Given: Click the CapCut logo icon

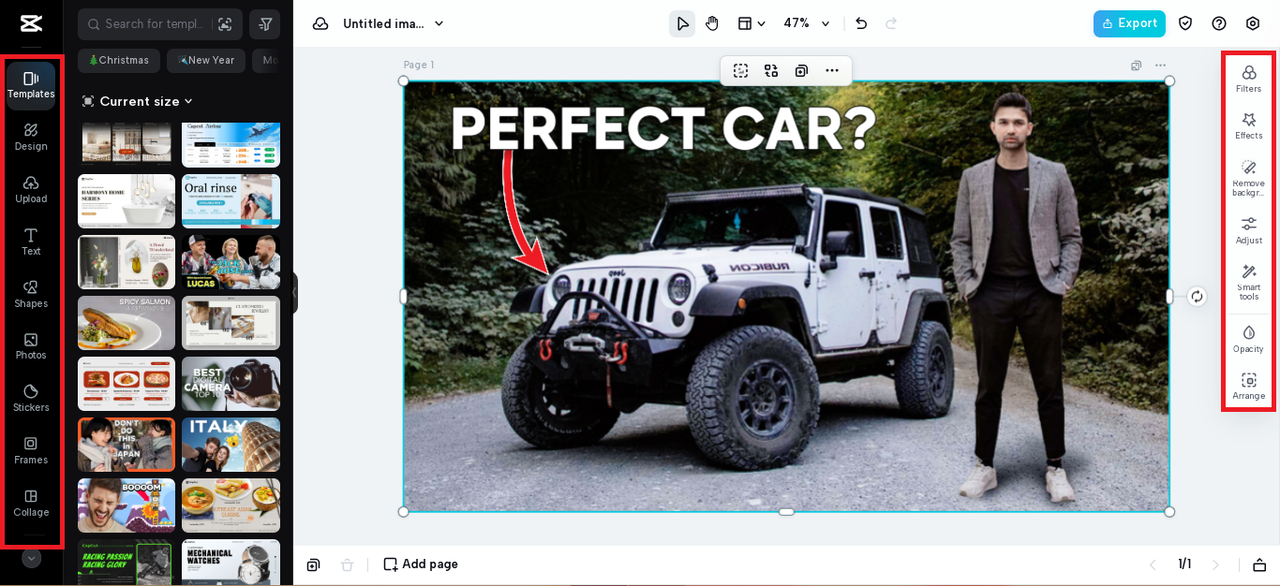Looking at the screenshot, I should [31, 23].
